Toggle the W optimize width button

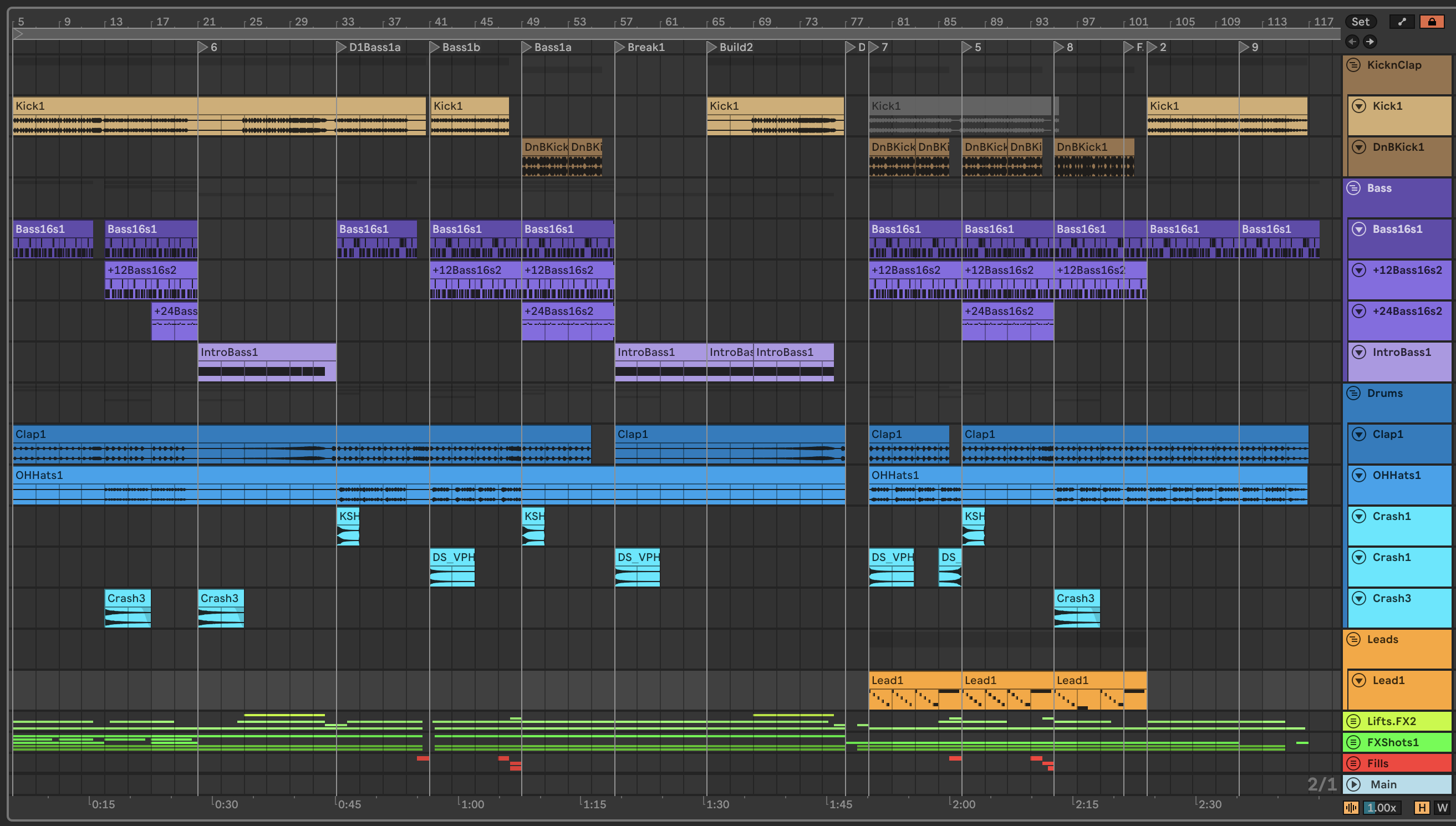[x=1442, y=807]
